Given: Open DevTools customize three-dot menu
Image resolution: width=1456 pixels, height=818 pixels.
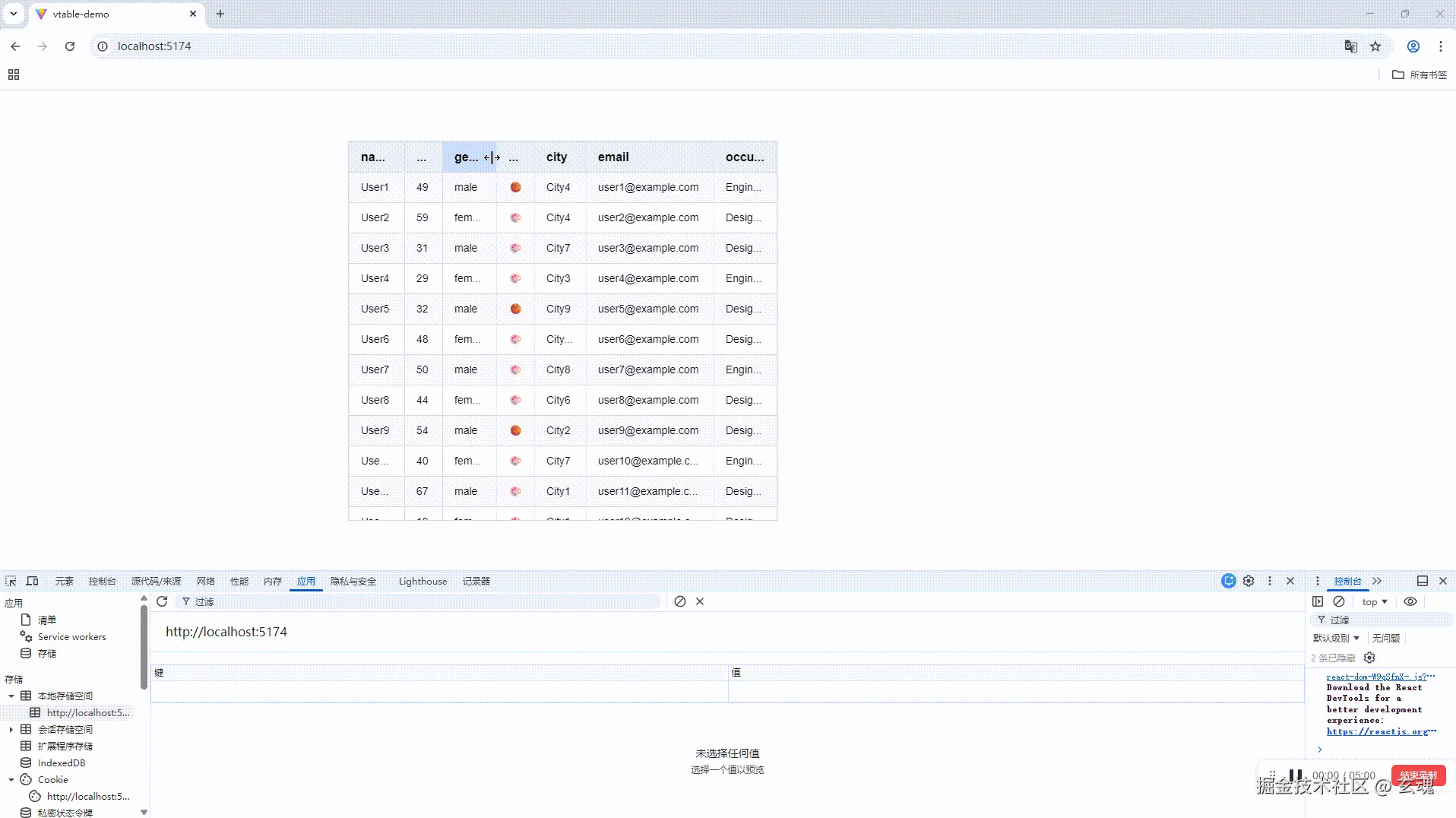Looking at the screenshot, I should (x=1270, y=581).
